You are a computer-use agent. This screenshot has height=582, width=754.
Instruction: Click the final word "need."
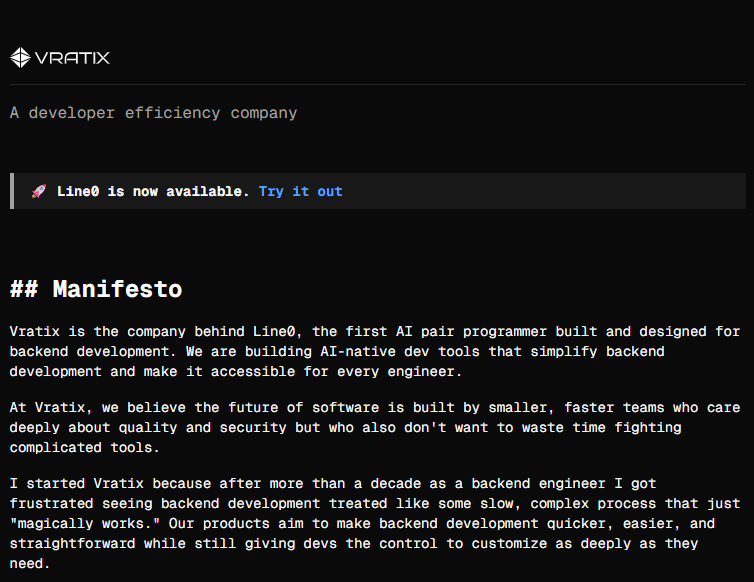pos(30,563)
